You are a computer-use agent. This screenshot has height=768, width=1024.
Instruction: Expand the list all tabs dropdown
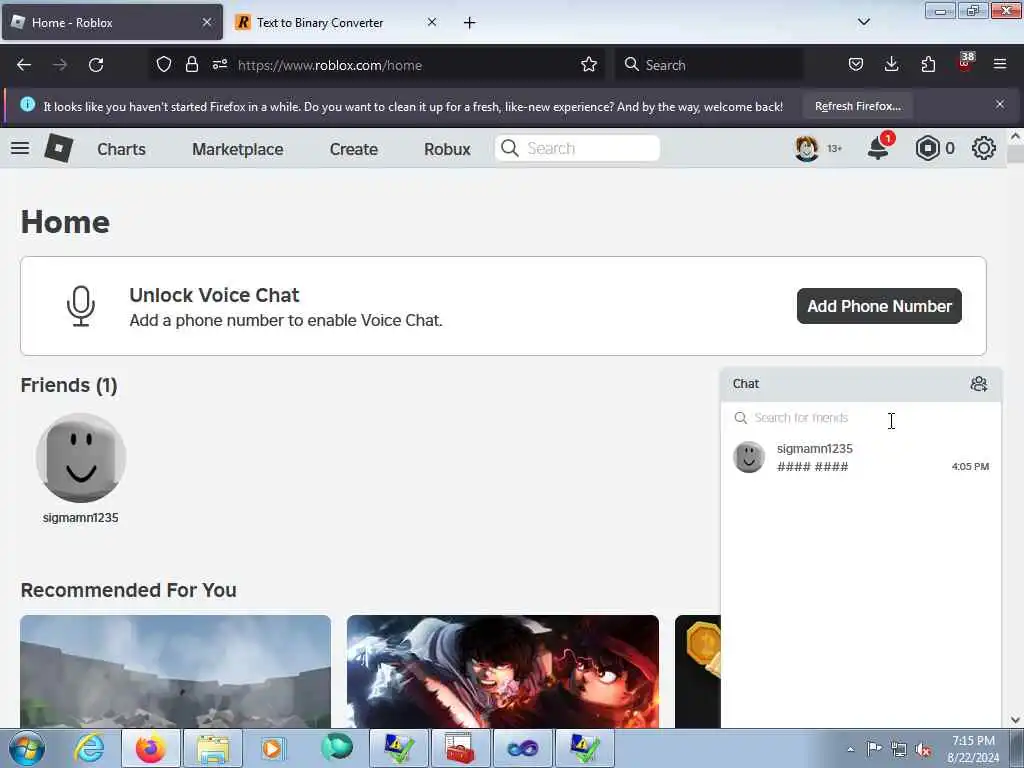point(864,22)
